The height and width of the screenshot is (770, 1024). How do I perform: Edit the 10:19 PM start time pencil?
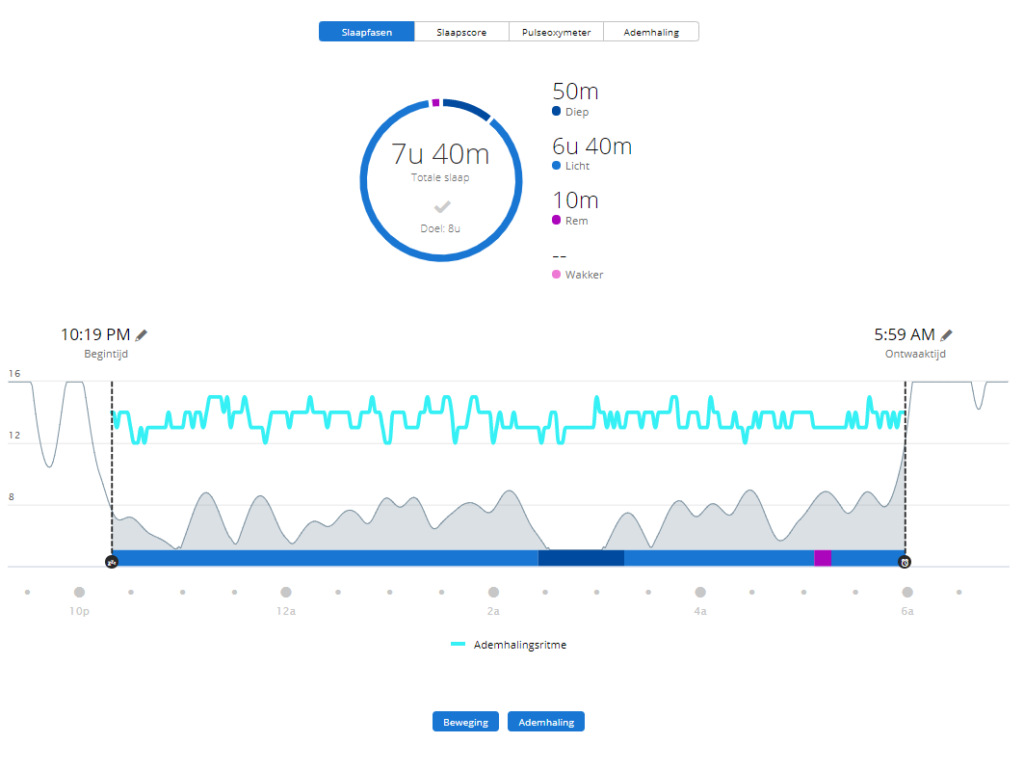142,335
